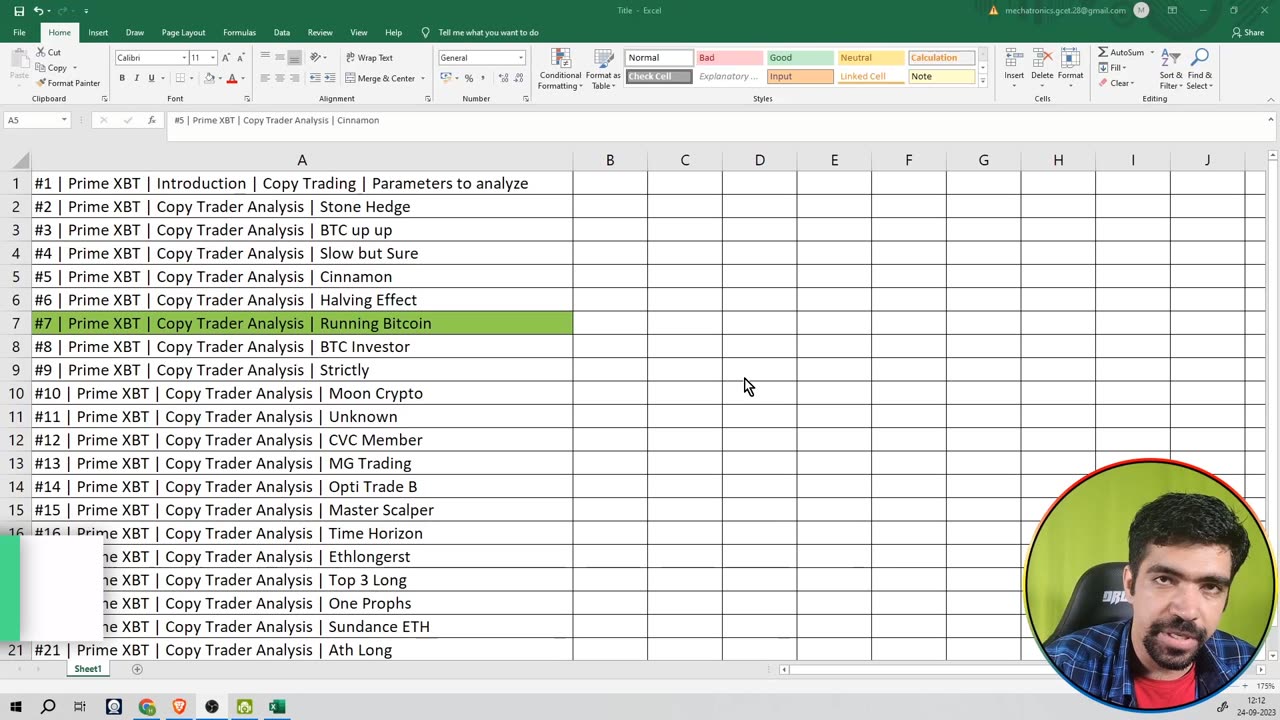Click the Insert Function fx icon
The height and width of the screenshot is (720, 1280).
pyautogui.click(x=152, y=120)
